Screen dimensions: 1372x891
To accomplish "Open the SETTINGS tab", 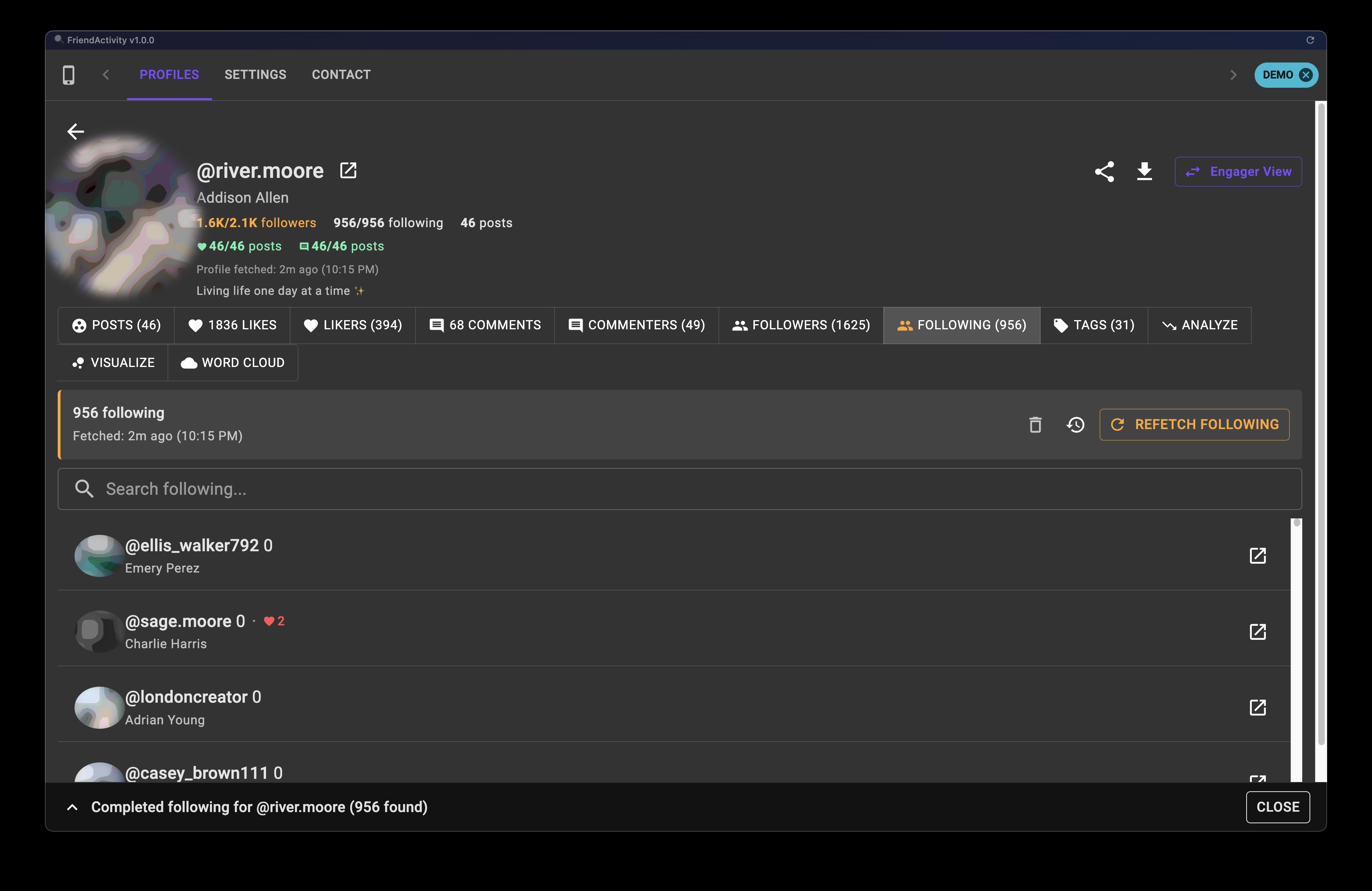I will point(255,75).
